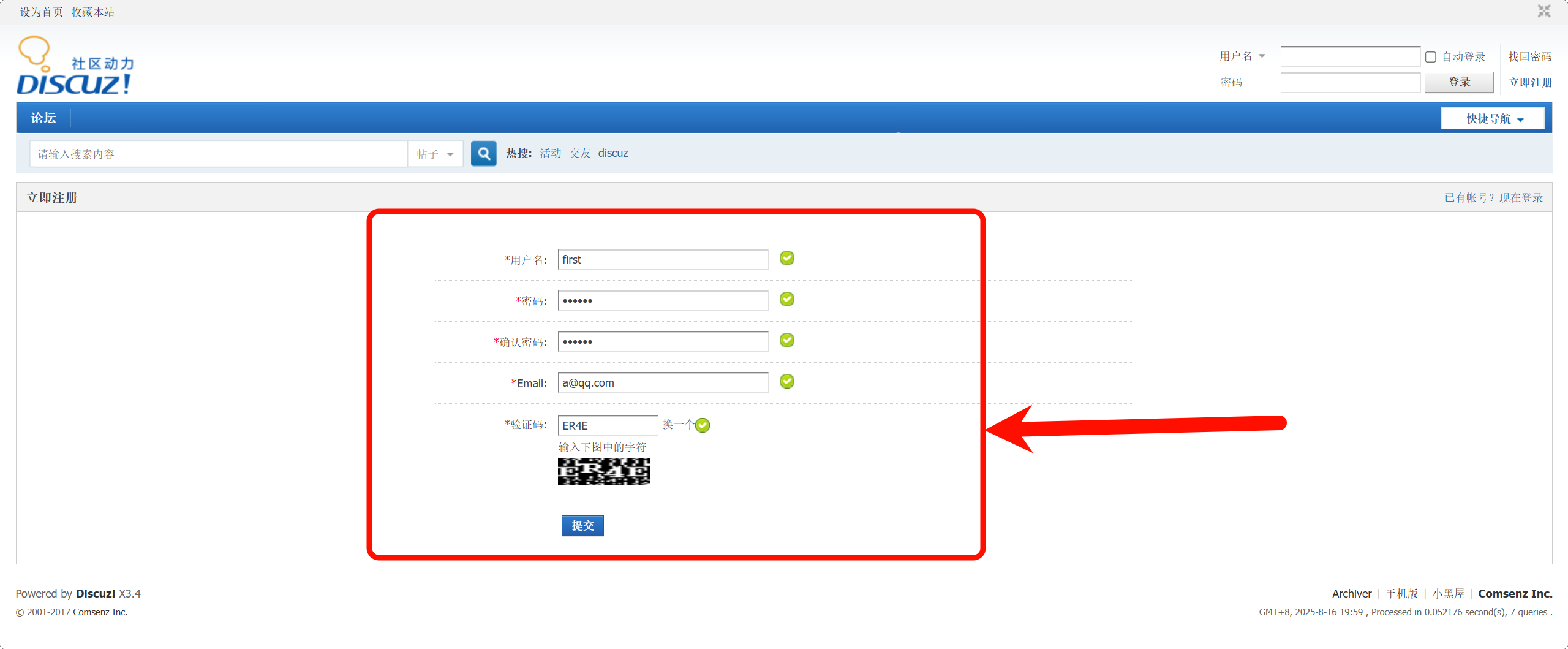Enable the 自动登录 checkbox
Screen dimensions: 1568x649
(1431, 57)
